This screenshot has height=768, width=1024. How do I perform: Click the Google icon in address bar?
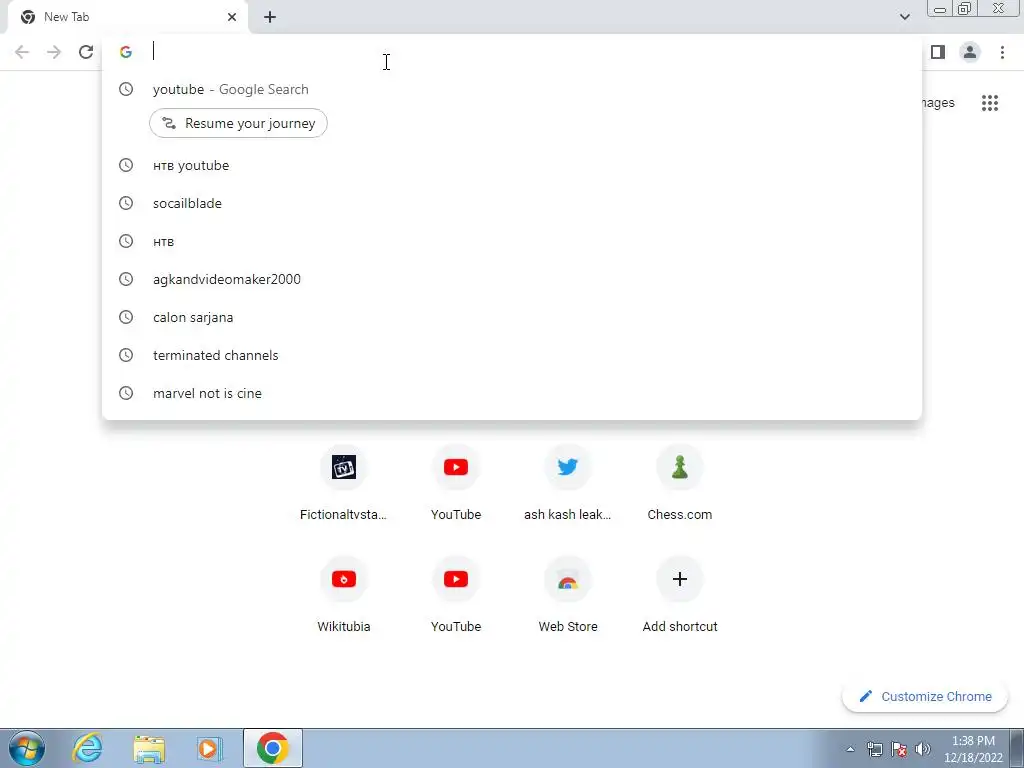(126, 52)
